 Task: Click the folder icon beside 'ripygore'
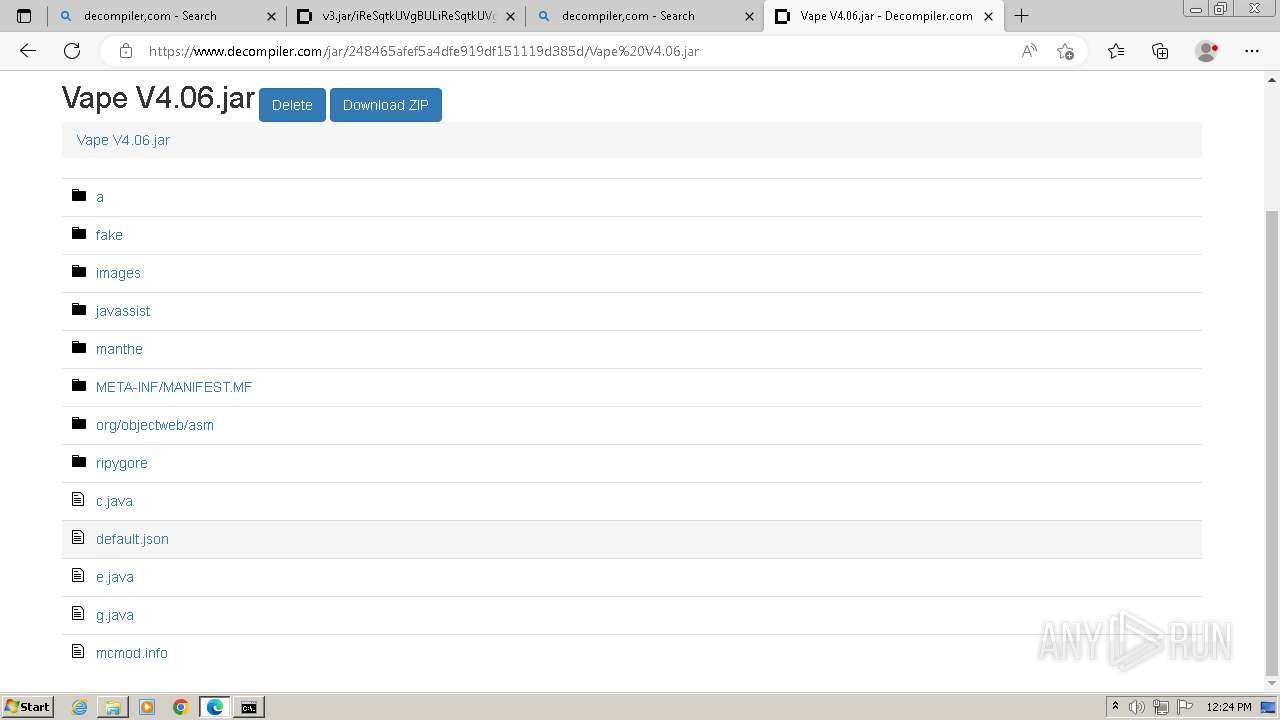coord(79,462)
